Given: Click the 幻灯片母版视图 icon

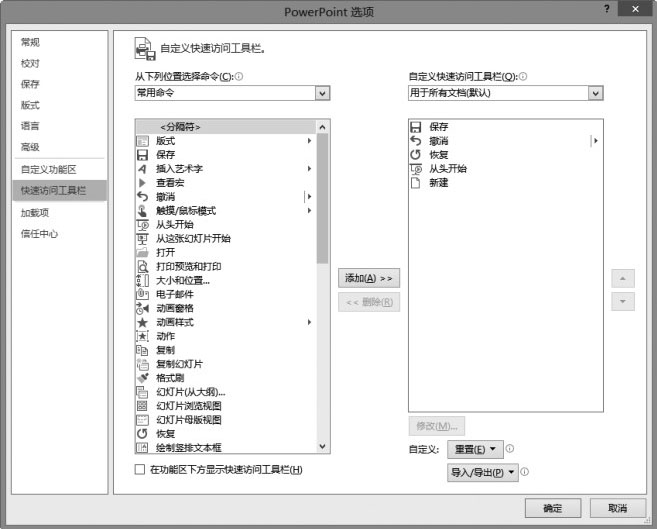Looking at the screenshot, I should pos(142,420).
